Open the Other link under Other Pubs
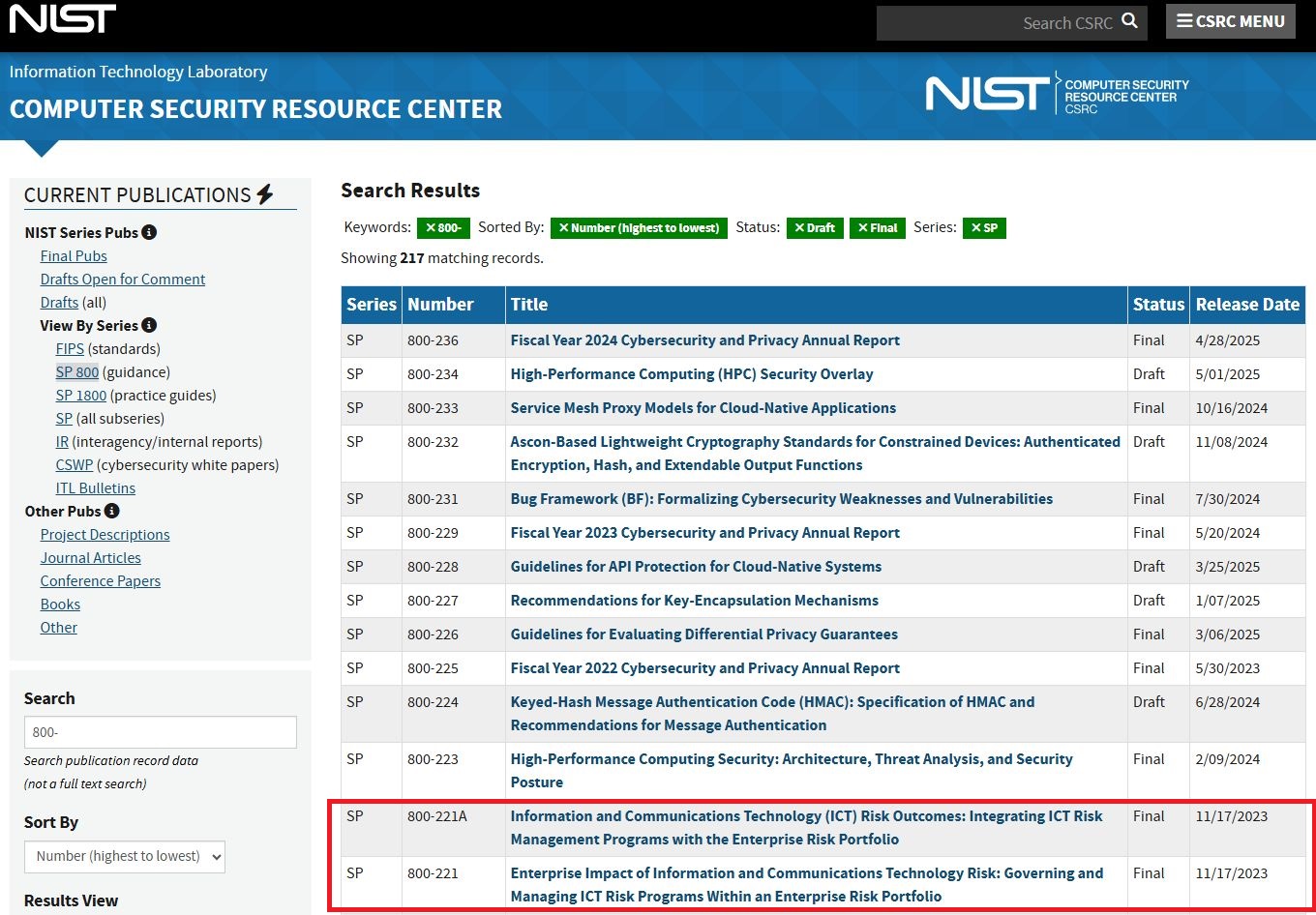Viewport: 1316px width, 915px height. point(59,627)
